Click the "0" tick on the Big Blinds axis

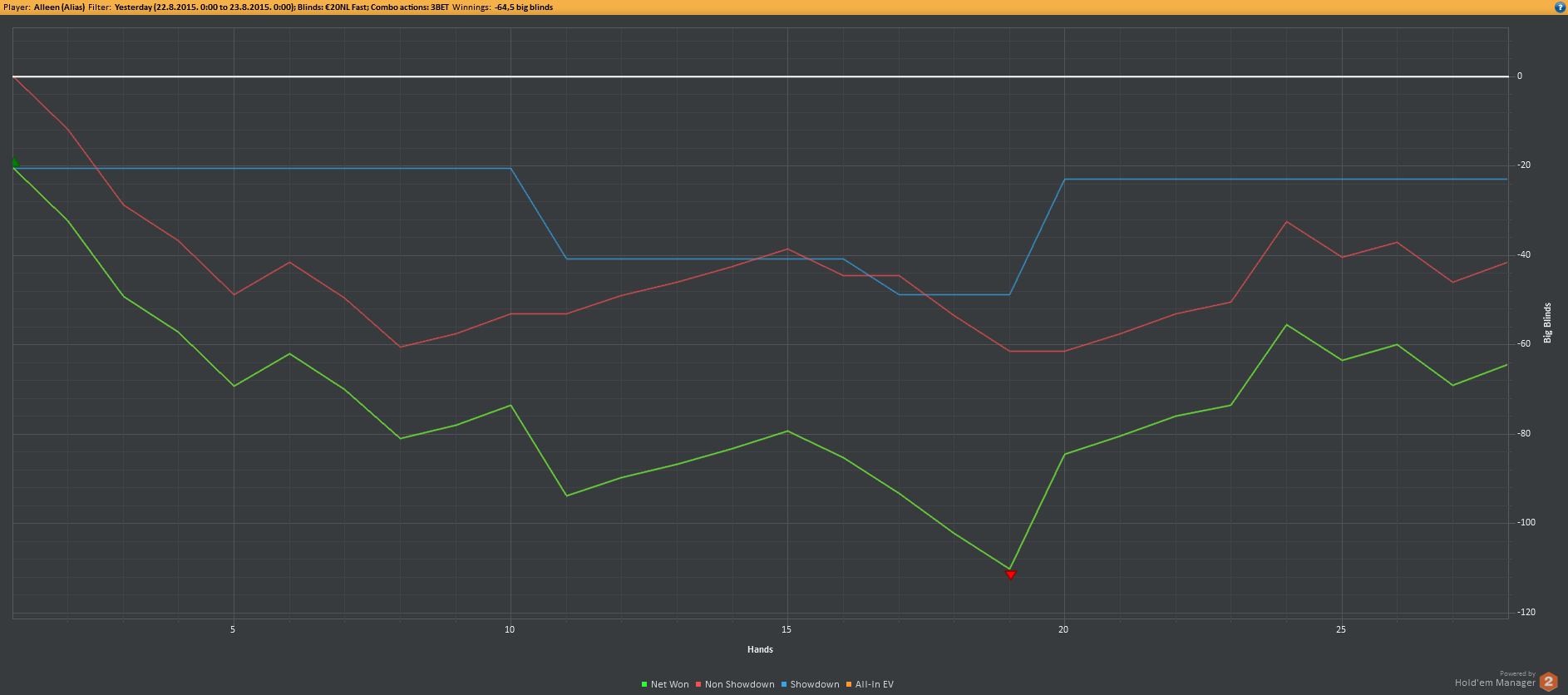(1520, 76)
